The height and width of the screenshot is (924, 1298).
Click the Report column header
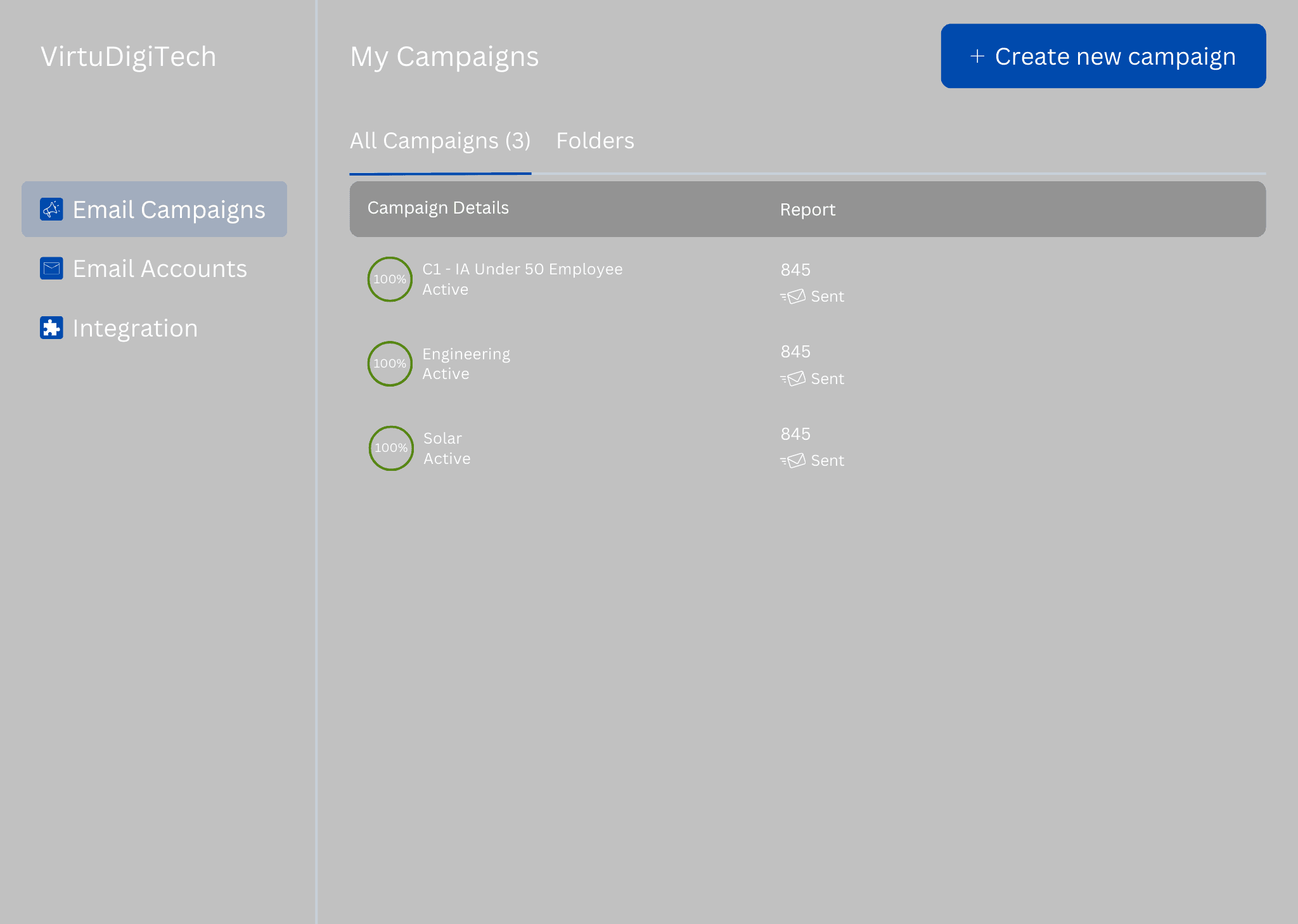click(x=807, y=210)
